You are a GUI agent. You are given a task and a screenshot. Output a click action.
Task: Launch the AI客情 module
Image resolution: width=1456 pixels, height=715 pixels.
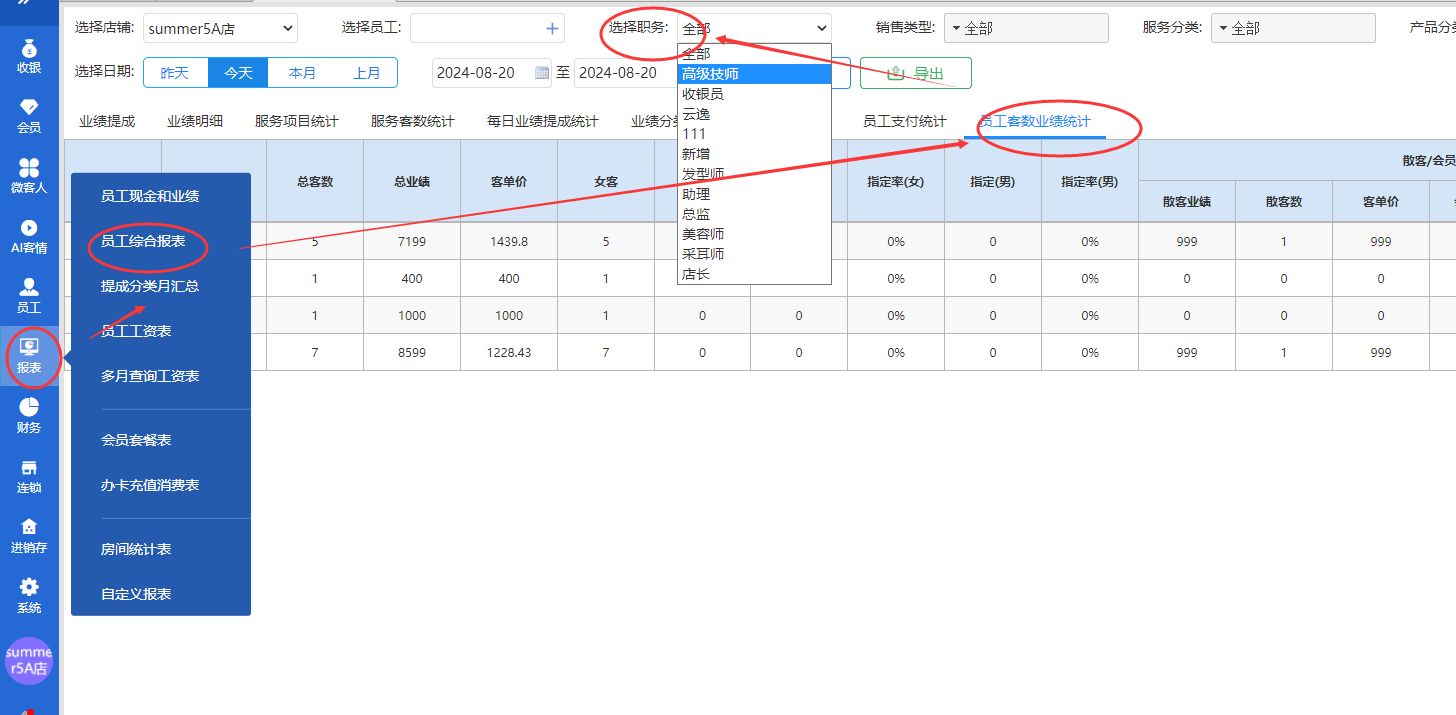[29, 236]
